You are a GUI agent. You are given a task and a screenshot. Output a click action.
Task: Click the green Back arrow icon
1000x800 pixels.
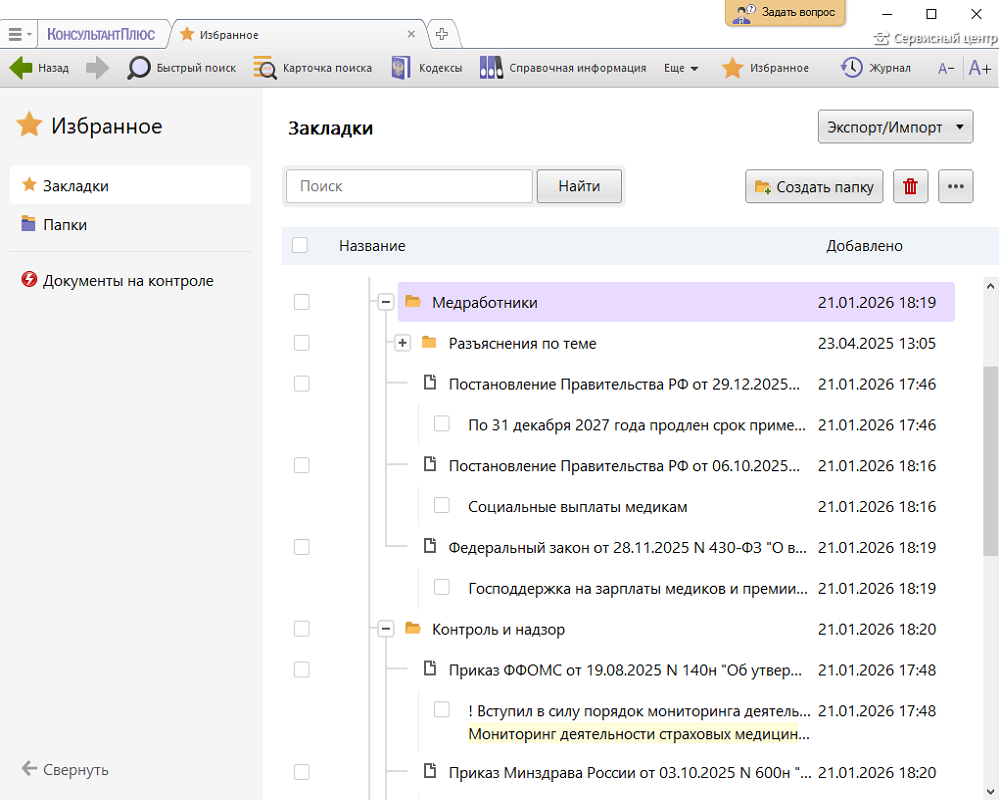click(21, 68)
